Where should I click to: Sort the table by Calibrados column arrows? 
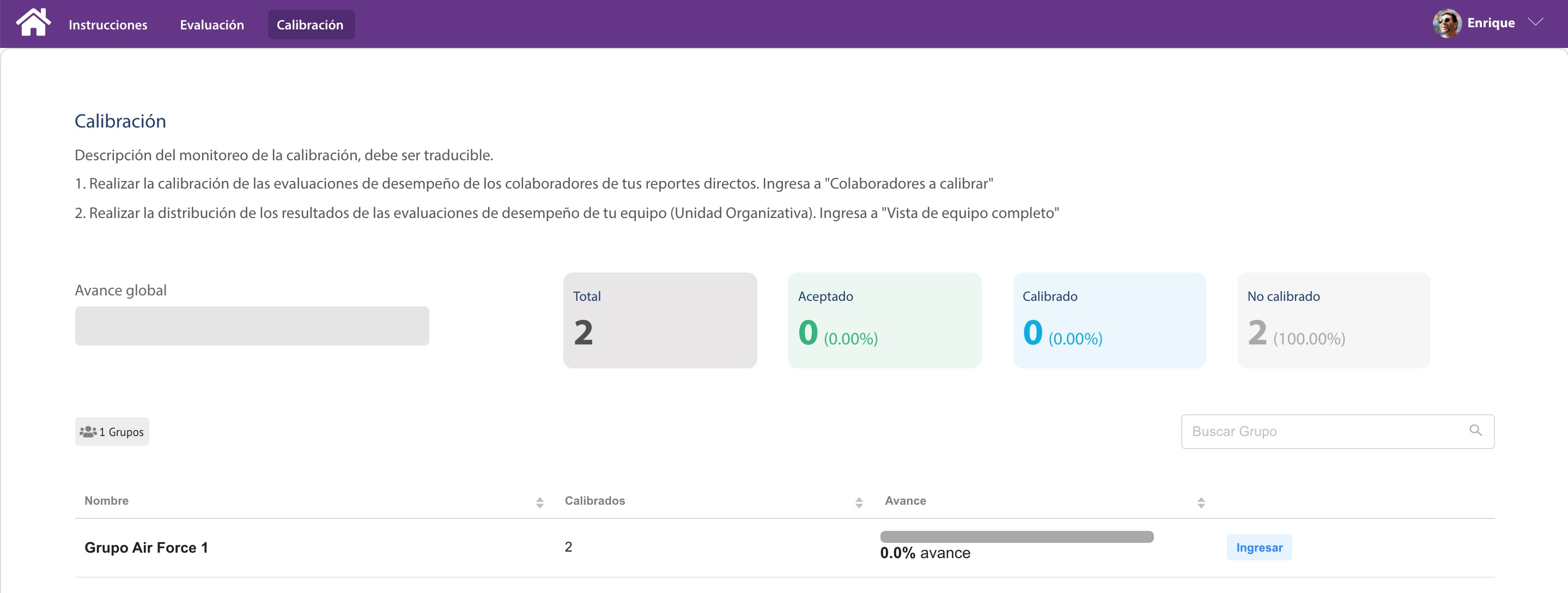pos(859,503)
